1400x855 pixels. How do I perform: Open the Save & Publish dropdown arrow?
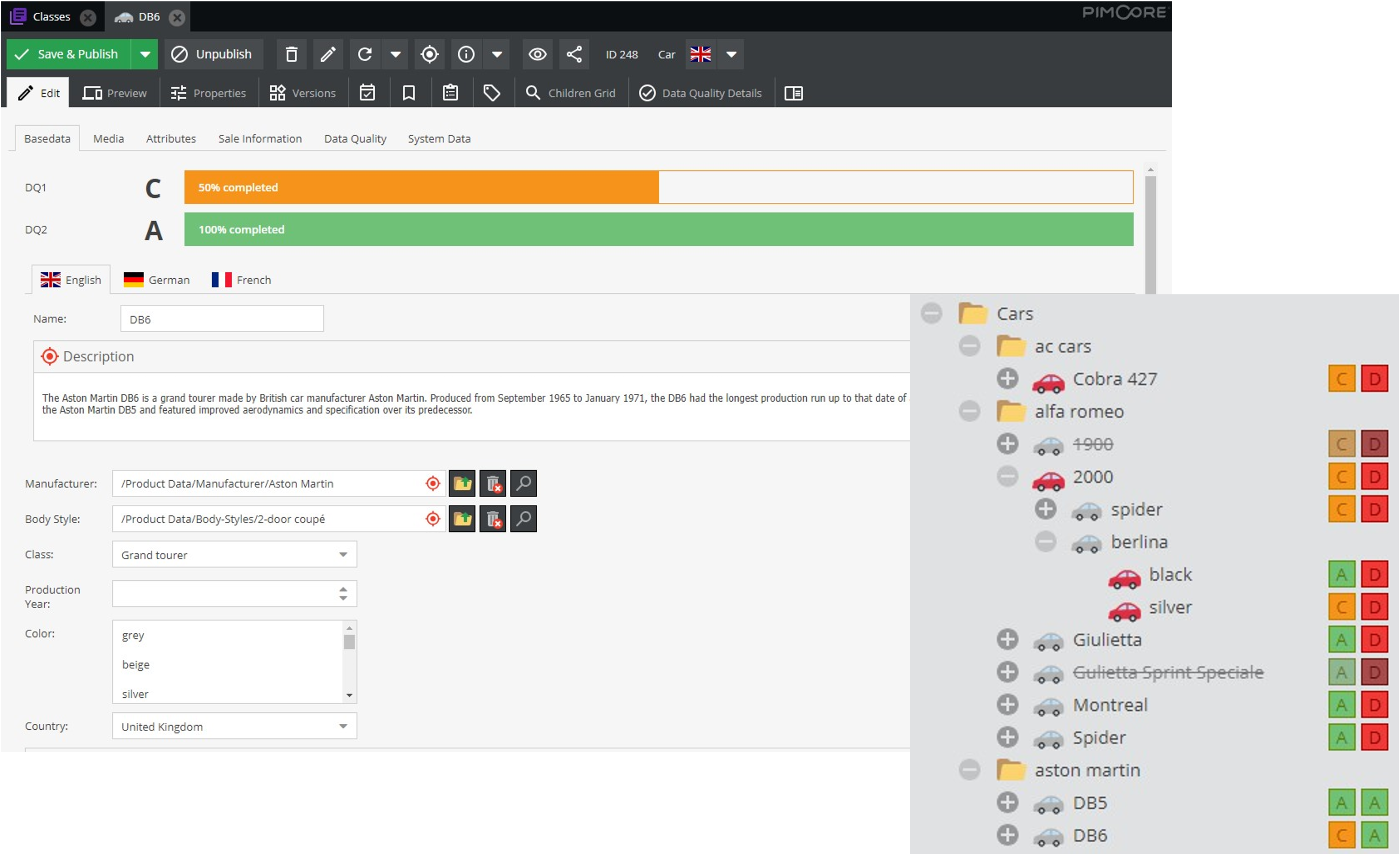145,55
